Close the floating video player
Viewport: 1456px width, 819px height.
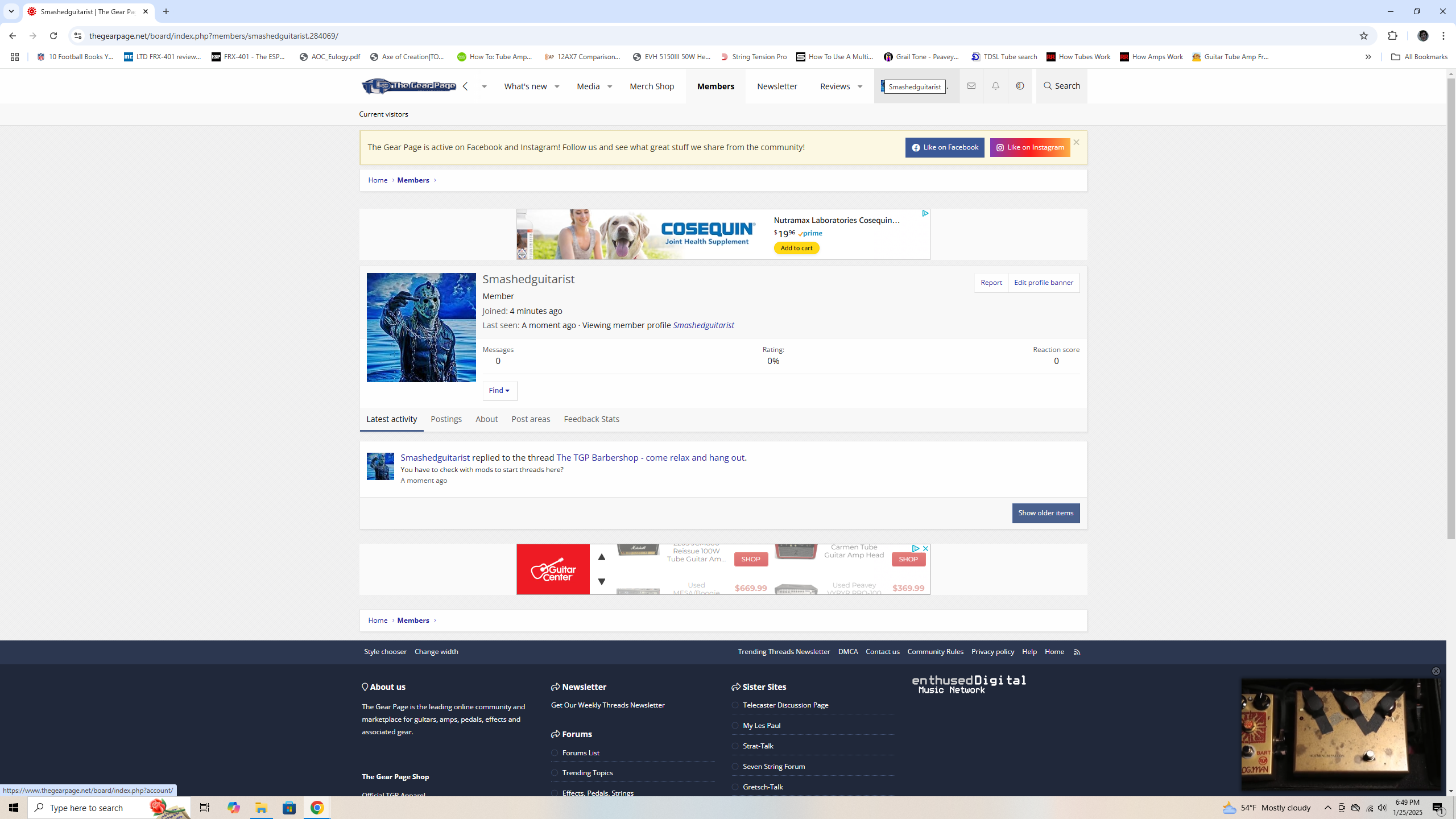[1436, 671]
